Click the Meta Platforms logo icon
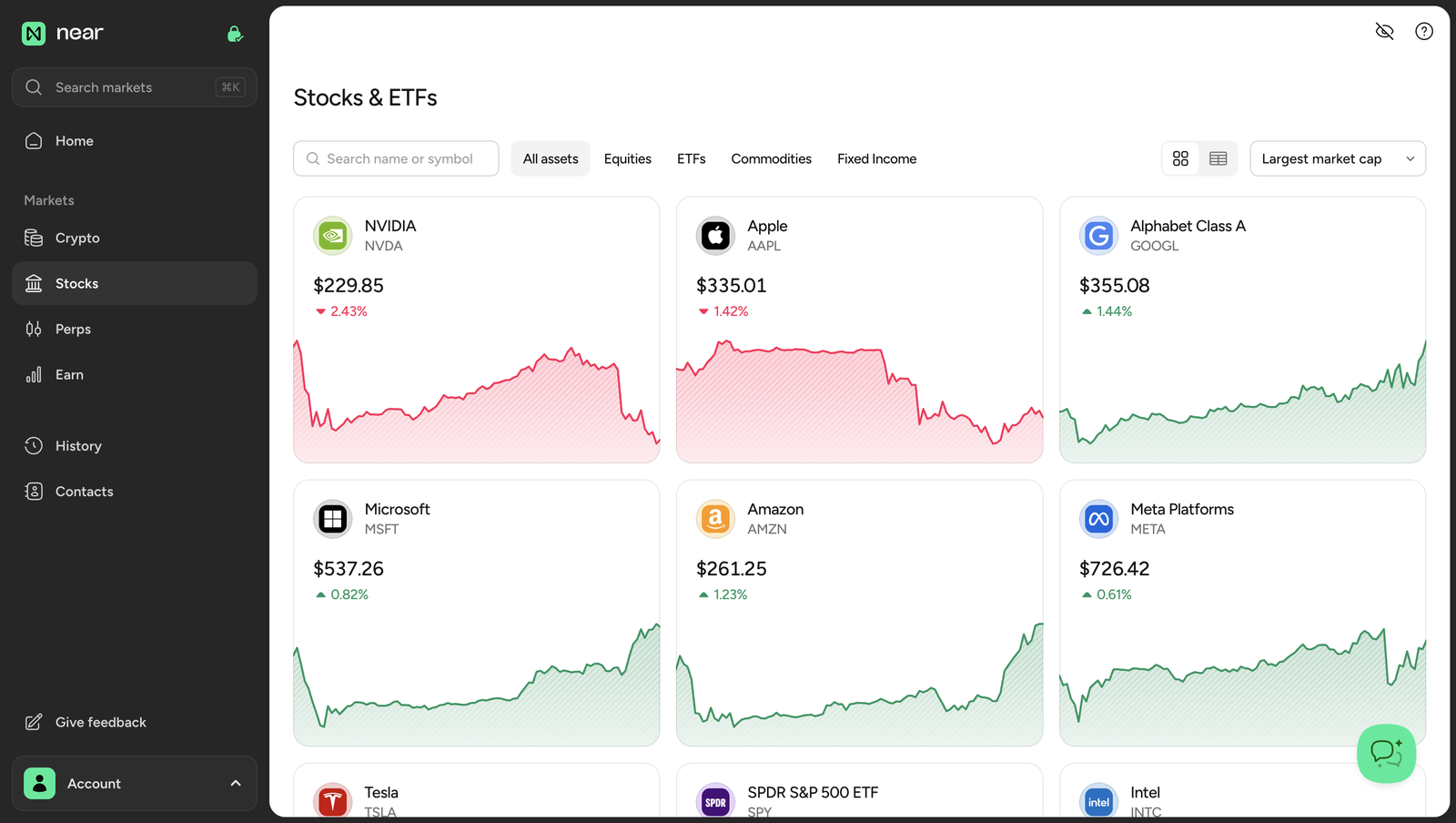The image size is (1456, 823). [1098, 519]
